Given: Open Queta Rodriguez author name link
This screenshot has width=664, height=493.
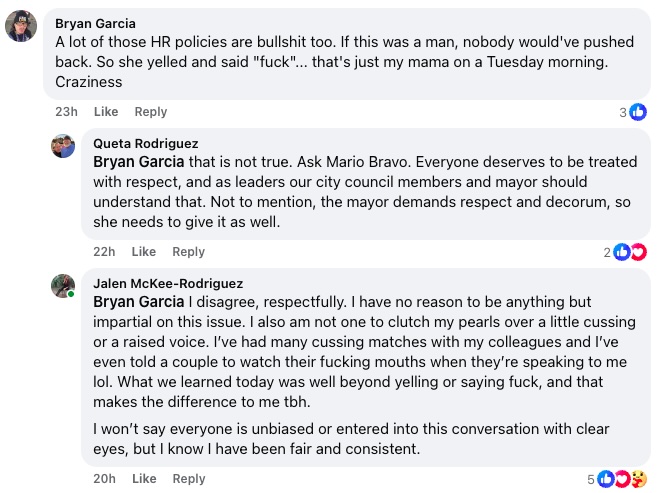Looking at the screenshot, I should 146,144.
